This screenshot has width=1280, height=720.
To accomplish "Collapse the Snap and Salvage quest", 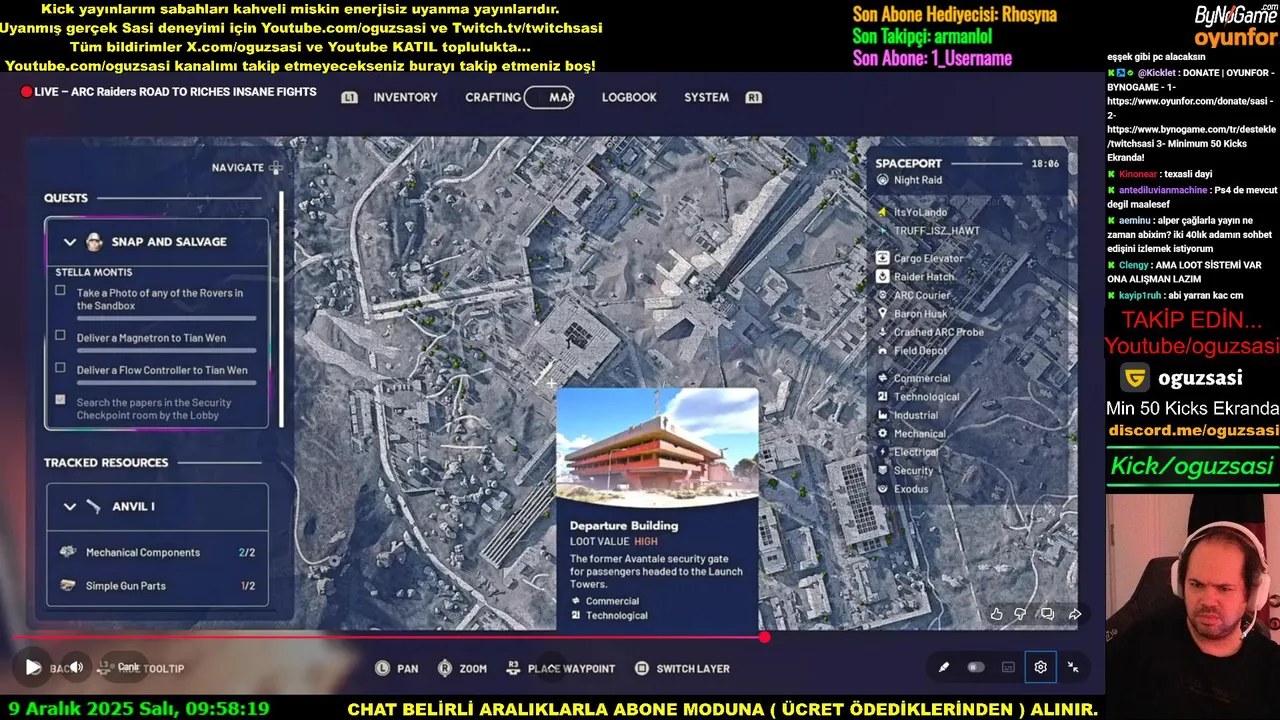I will pos(70,242).
